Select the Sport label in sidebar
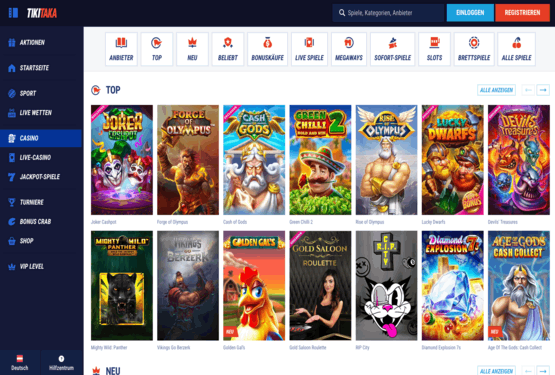 click(x=28, y=93)
